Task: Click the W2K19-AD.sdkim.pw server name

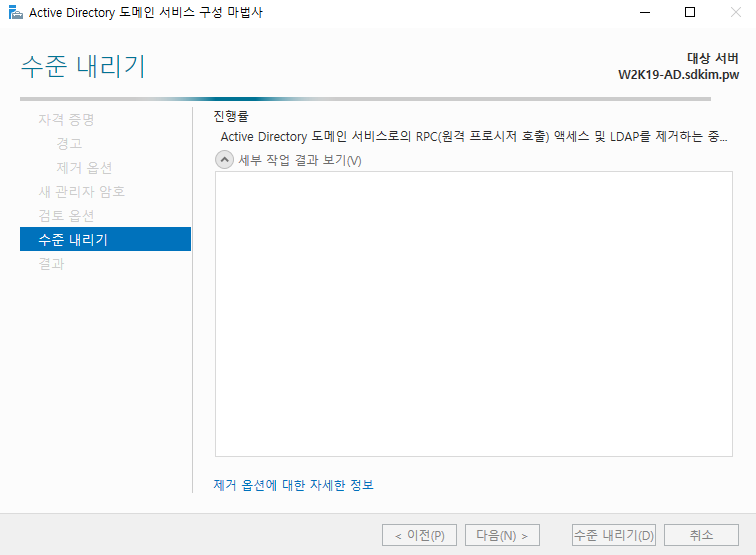Action: 678,75
